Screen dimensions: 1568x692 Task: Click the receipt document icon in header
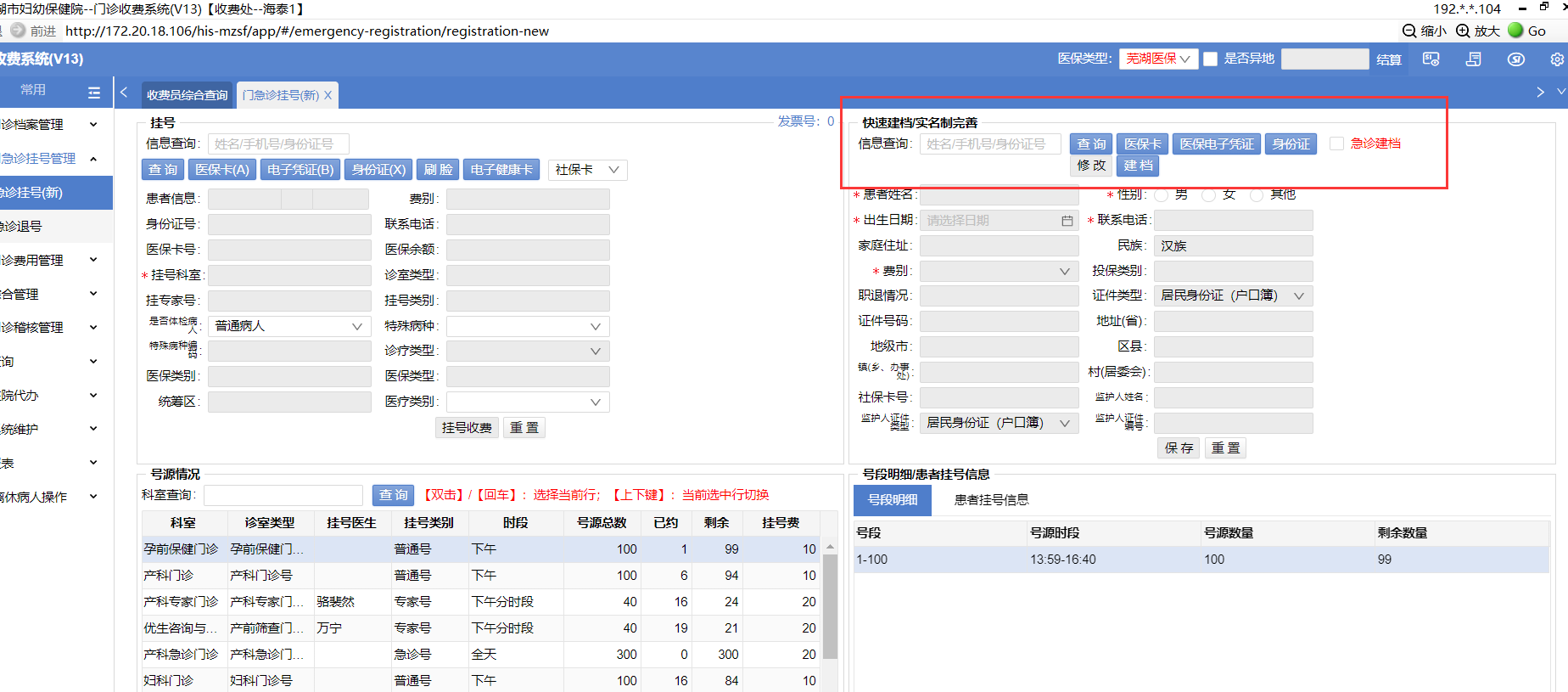coord(1473,59)
